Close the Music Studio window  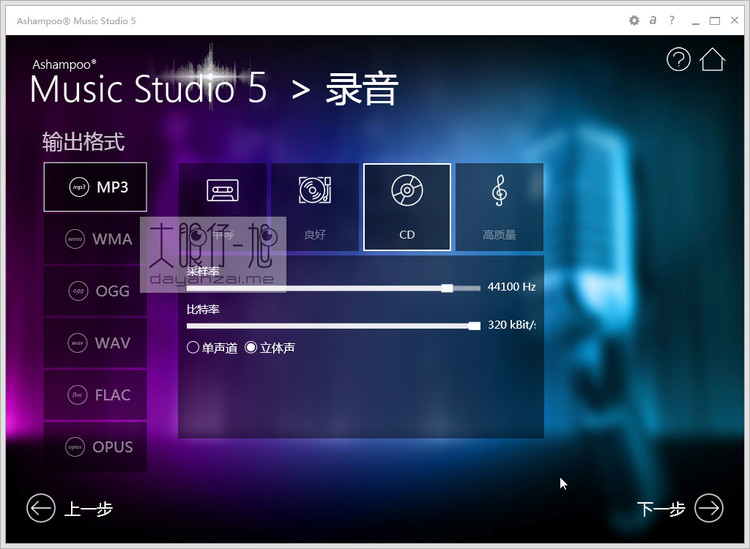click(735, 20)
